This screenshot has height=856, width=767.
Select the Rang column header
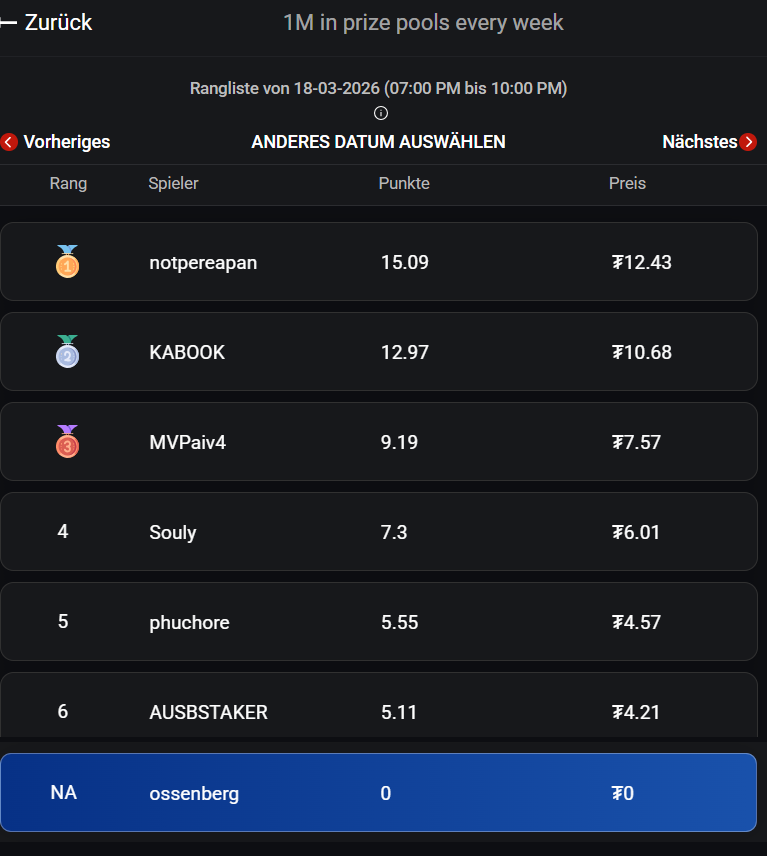pos(68,183)
